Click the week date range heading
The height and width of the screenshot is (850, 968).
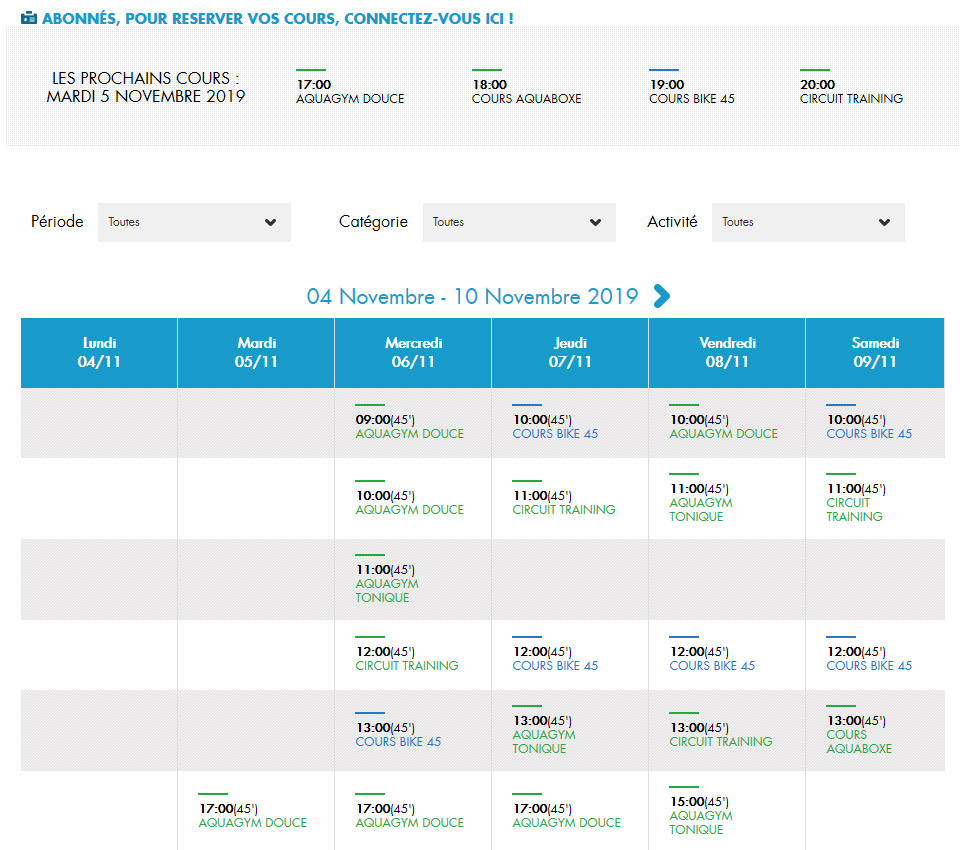pyautogui.click(x=472, y=297)
